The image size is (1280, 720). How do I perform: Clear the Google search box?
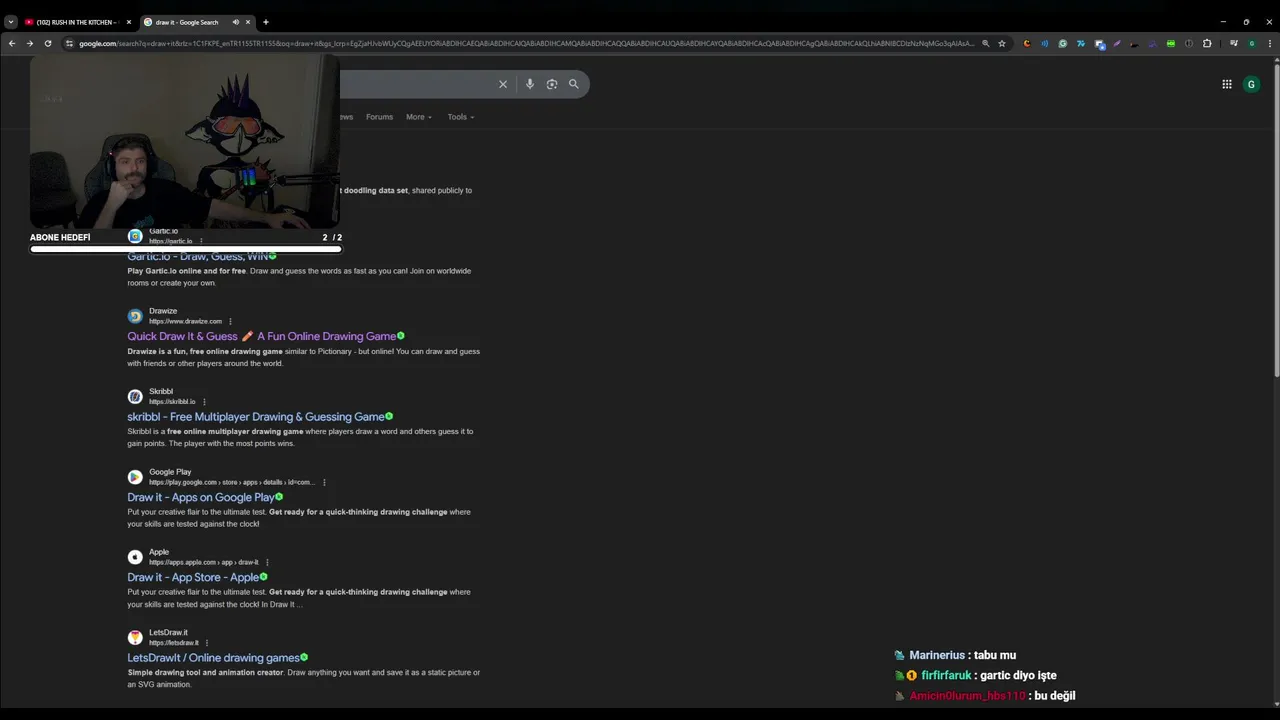click(x=503, y=84)
